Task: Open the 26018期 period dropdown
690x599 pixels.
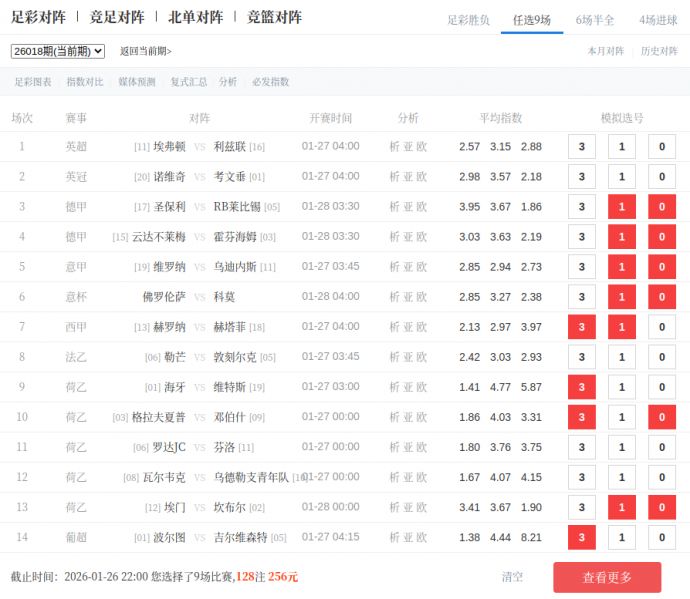Action: [58, 51]
